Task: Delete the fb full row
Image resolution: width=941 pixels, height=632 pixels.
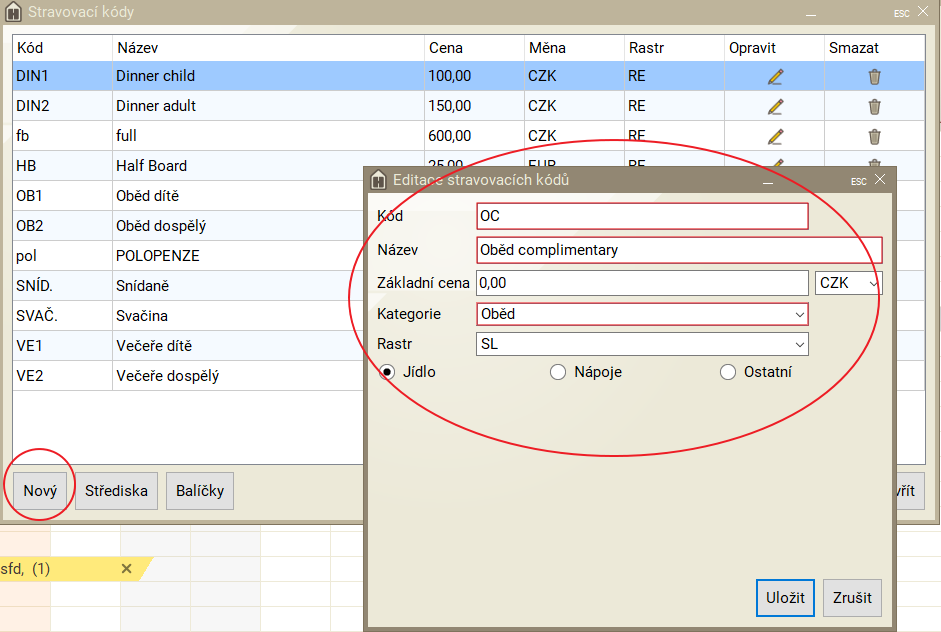Action: tap(874, 136)
